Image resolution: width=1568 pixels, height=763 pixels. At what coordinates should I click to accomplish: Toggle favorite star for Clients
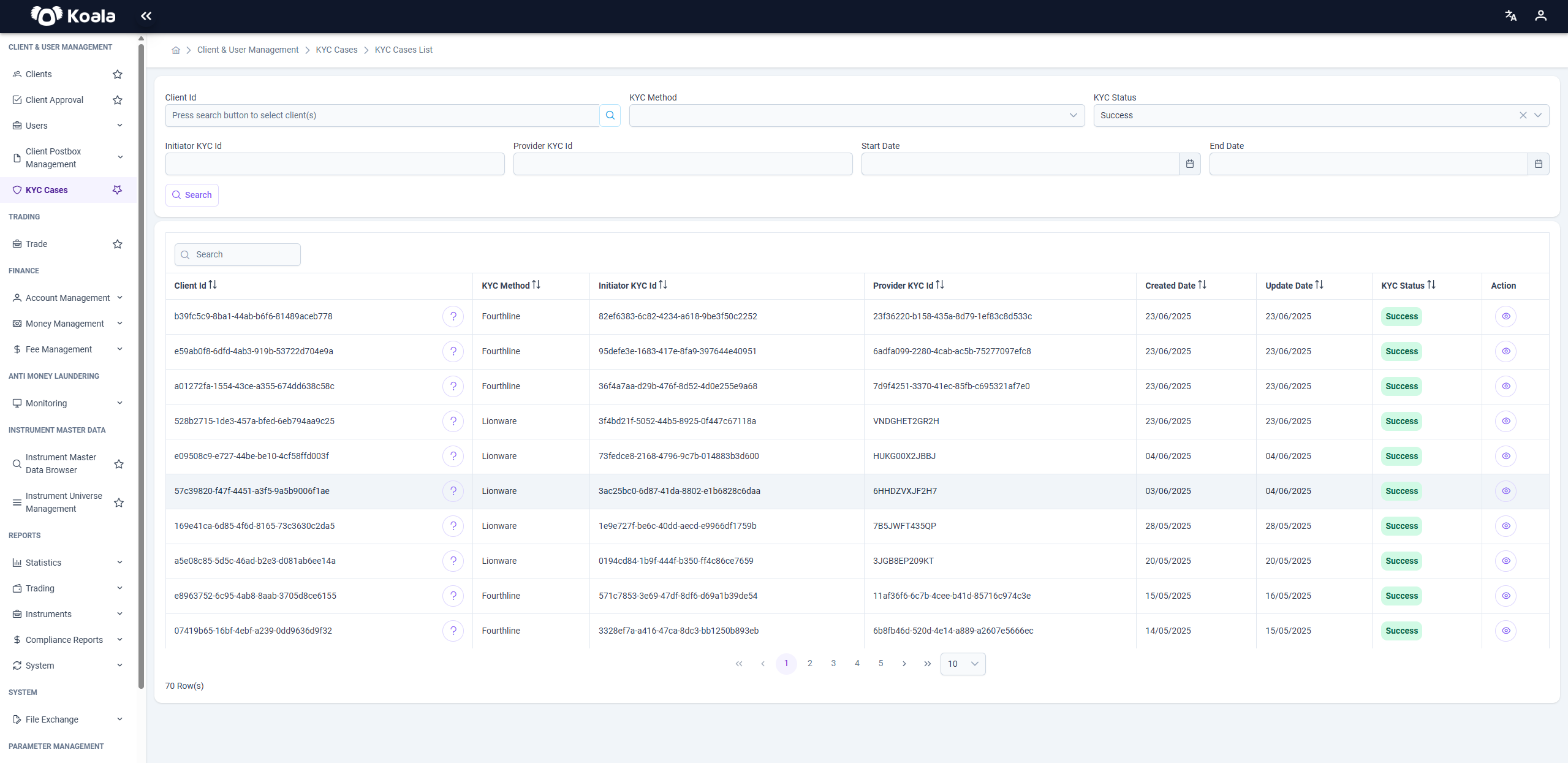click(x=118, y=74)
